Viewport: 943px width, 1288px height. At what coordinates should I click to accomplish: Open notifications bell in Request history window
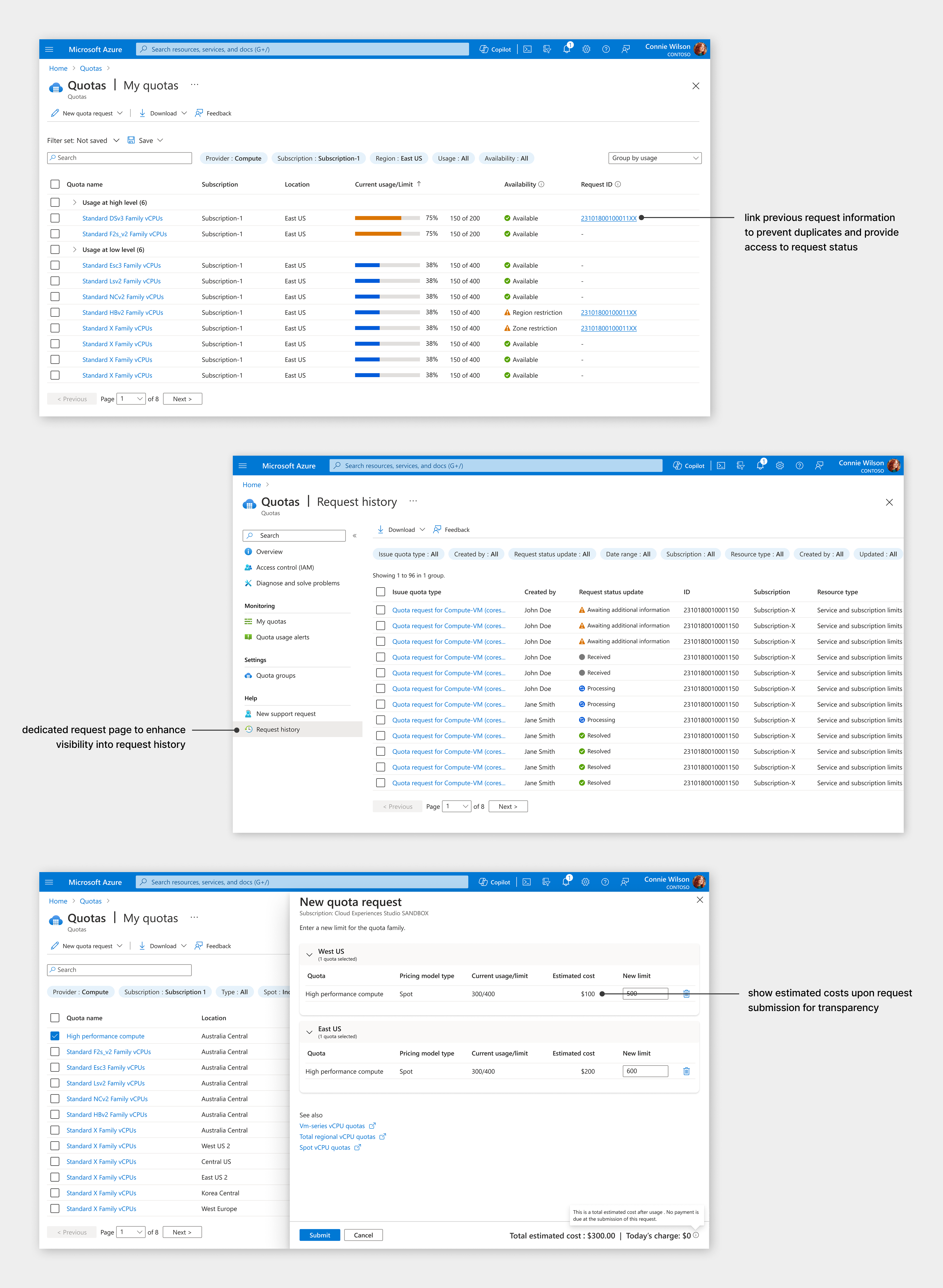pyautogui.click(x=760, y=466)
